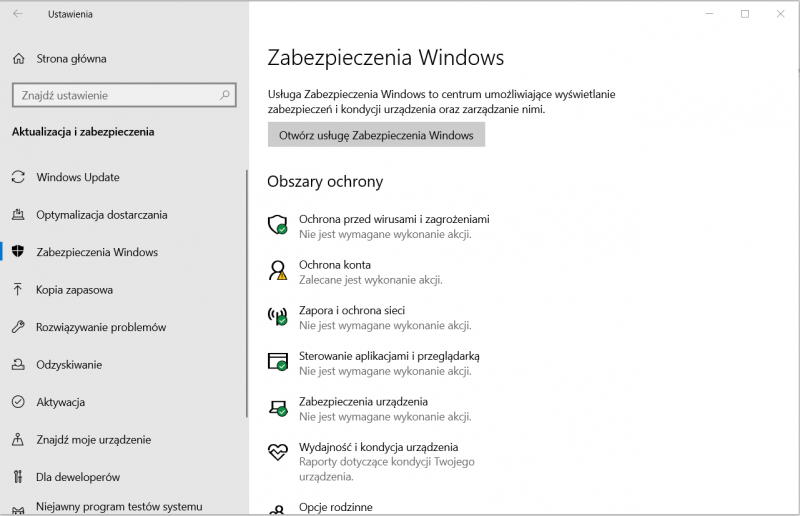Click the firewall network antenna icon
The image size is (800, 516).
click(x=278, y=316)
